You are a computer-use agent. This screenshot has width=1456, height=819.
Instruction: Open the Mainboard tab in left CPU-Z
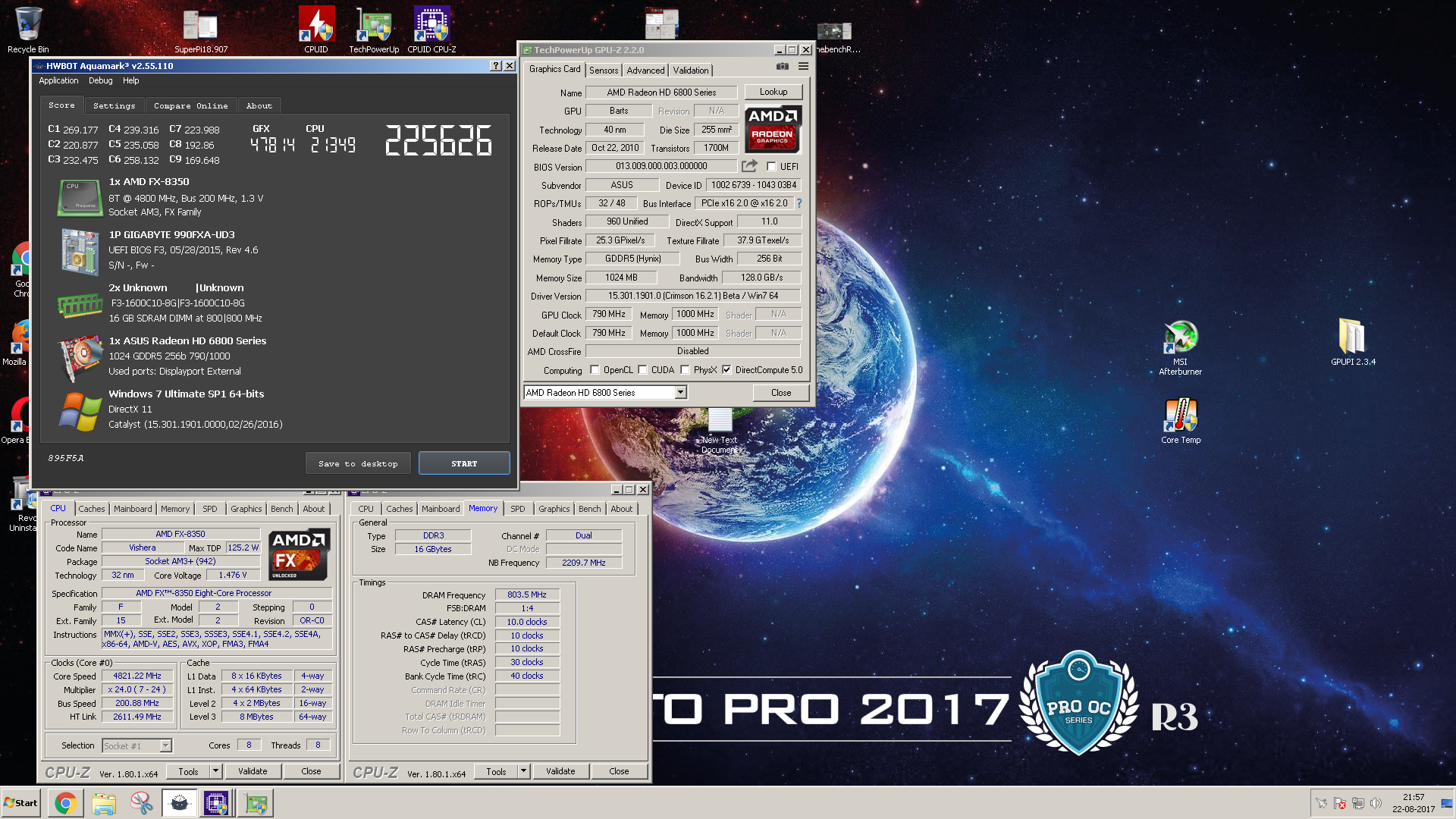(133, 509)
